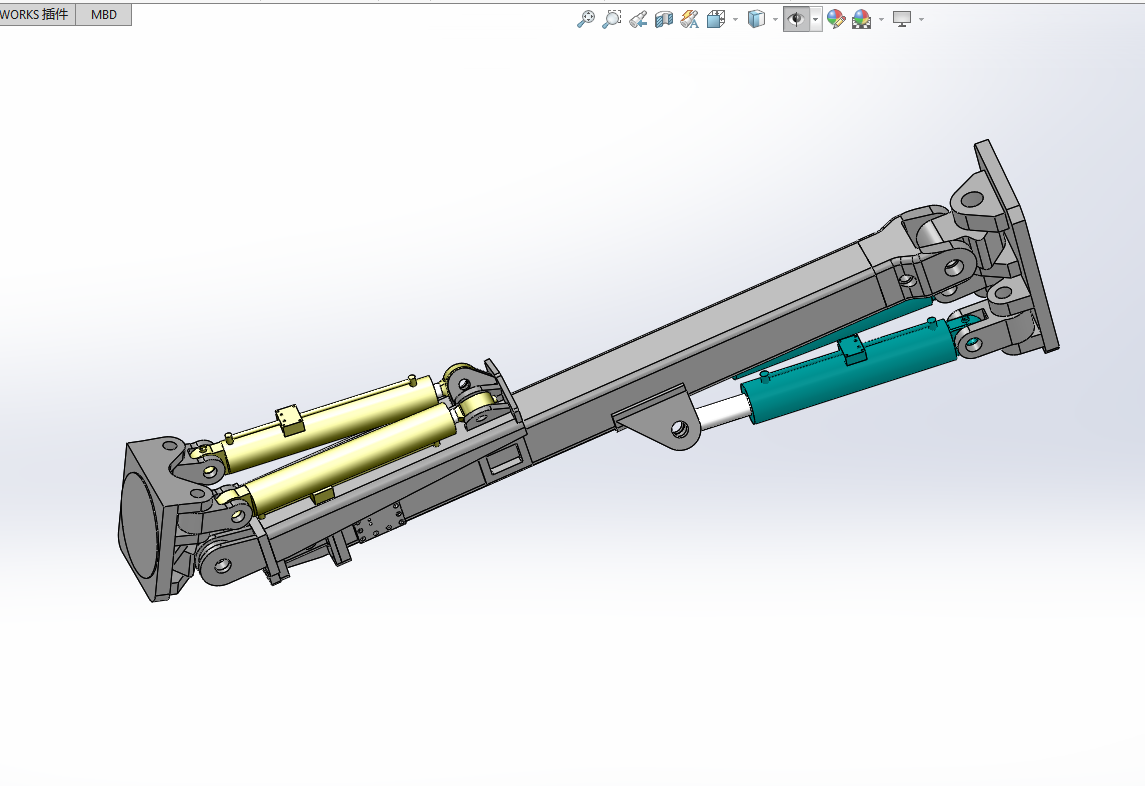
Task: Select the teal hydraulic cylinder body
Action: point(851,373)
